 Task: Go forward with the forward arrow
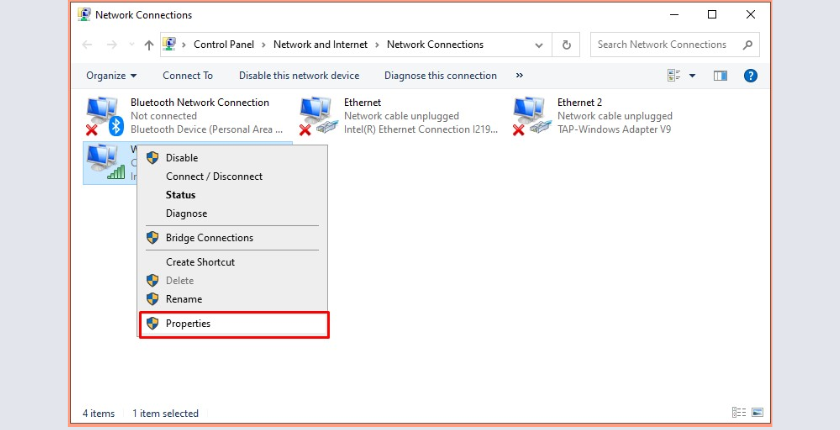111,45
